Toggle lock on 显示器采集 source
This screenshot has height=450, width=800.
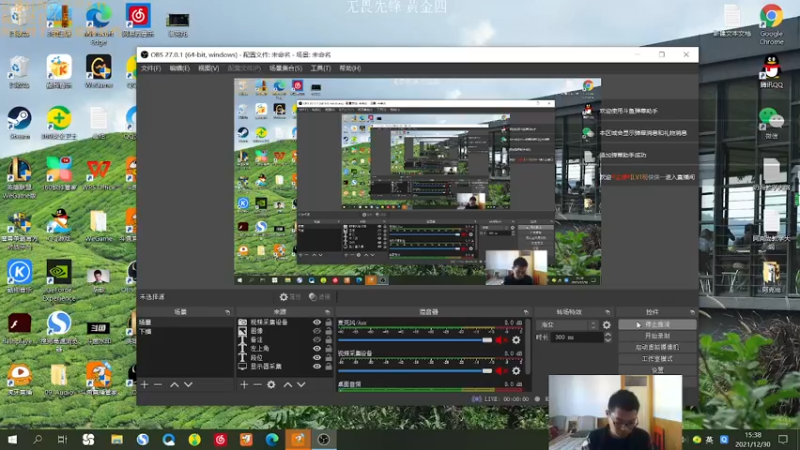329,366
